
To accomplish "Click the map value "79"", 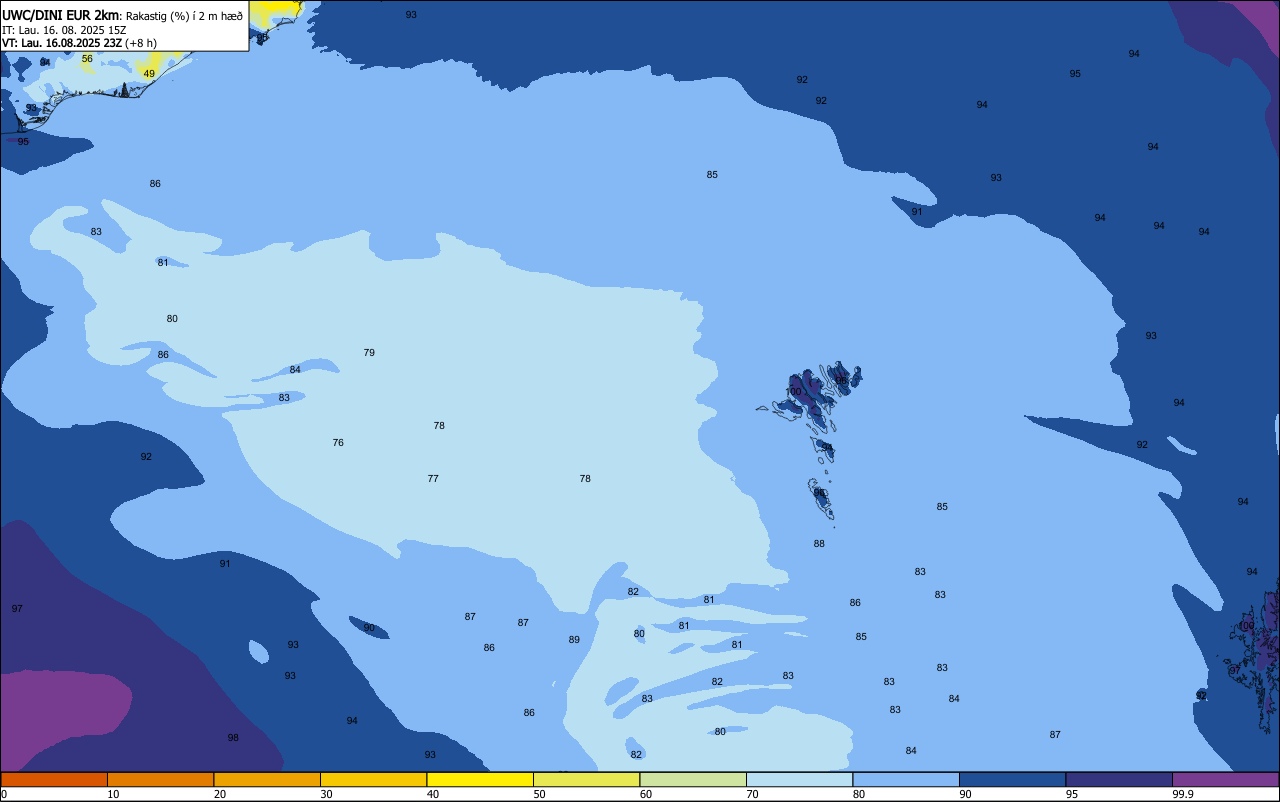I will click(369, 353).
